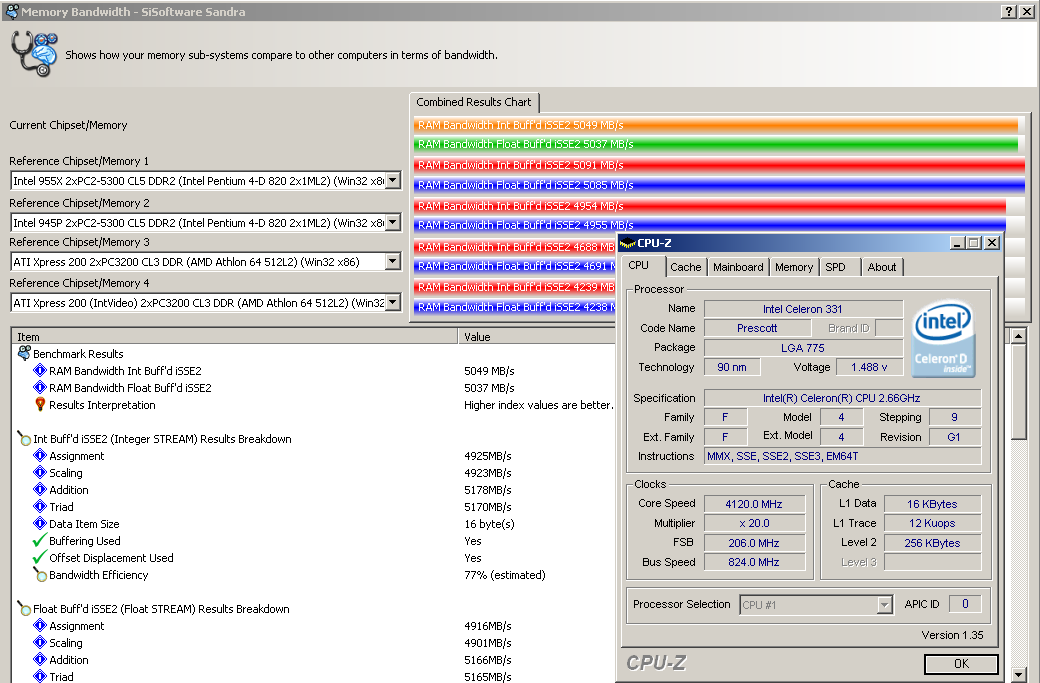Open the Reference Chipset/Memory 1 dropdown
This screenshot has width=1040, height=683.
(x=393, y=181)
